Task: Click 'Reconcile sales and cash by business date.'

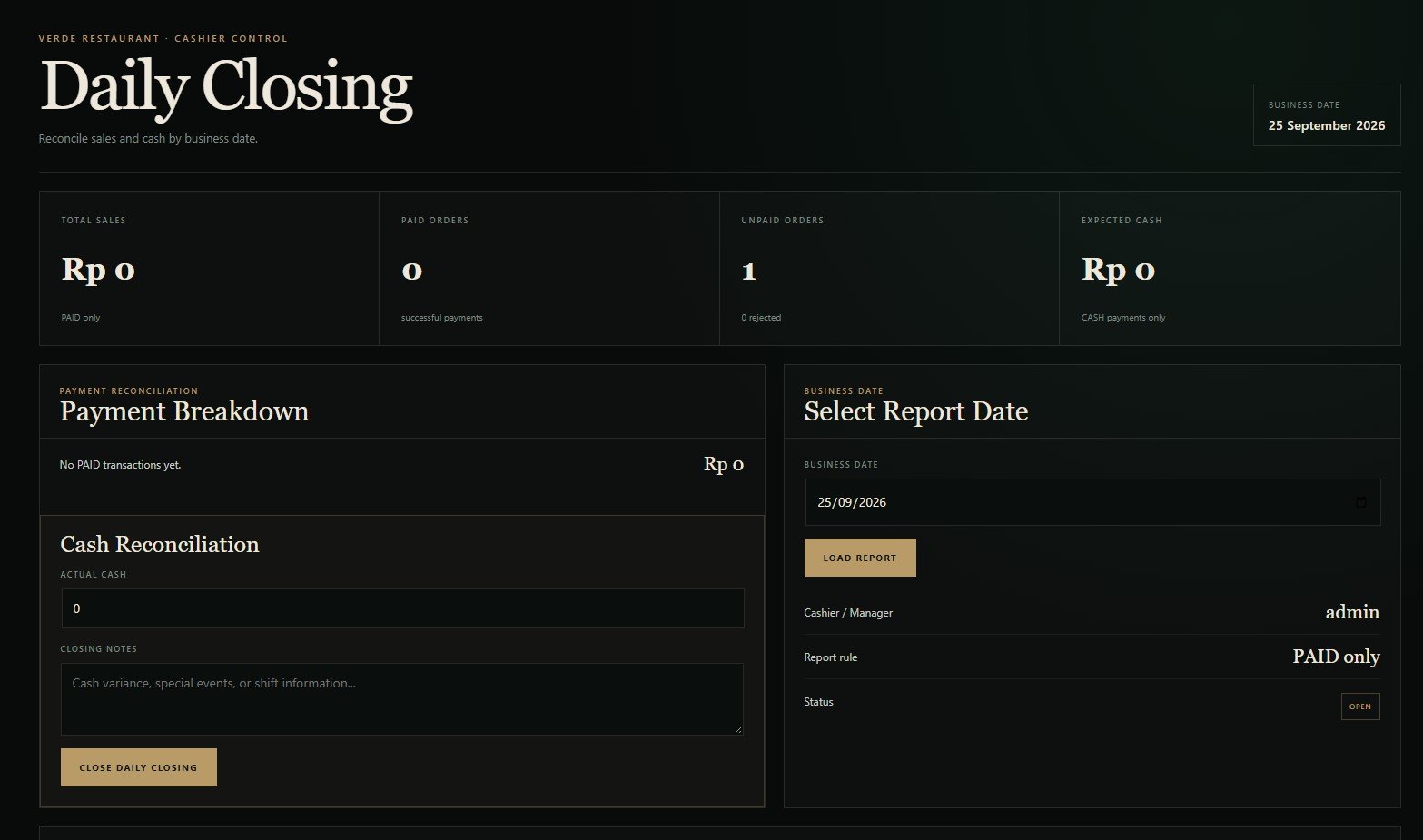Action: pos(148,139)
